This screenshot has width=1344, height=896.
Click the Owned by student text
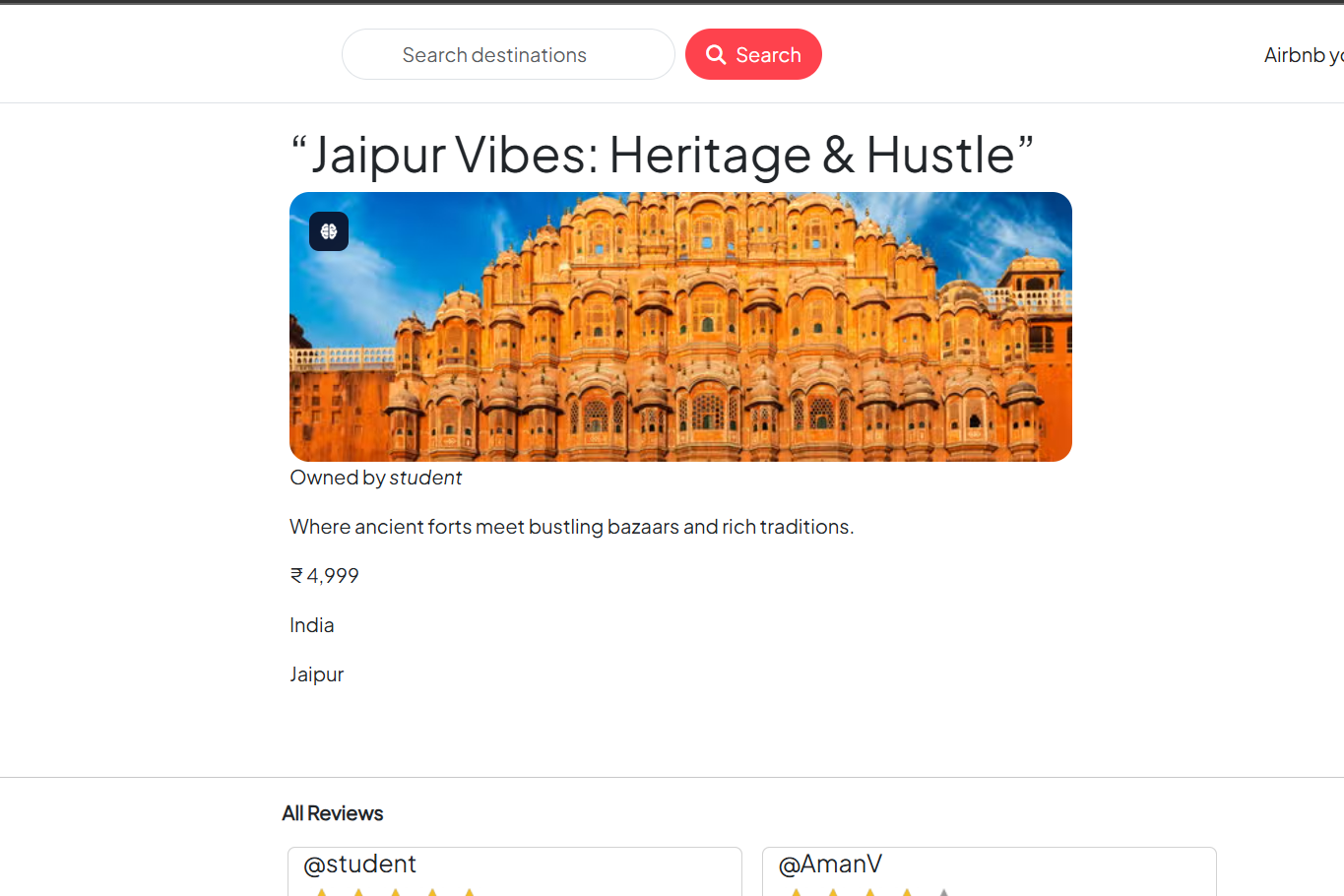tap(375, 478)
